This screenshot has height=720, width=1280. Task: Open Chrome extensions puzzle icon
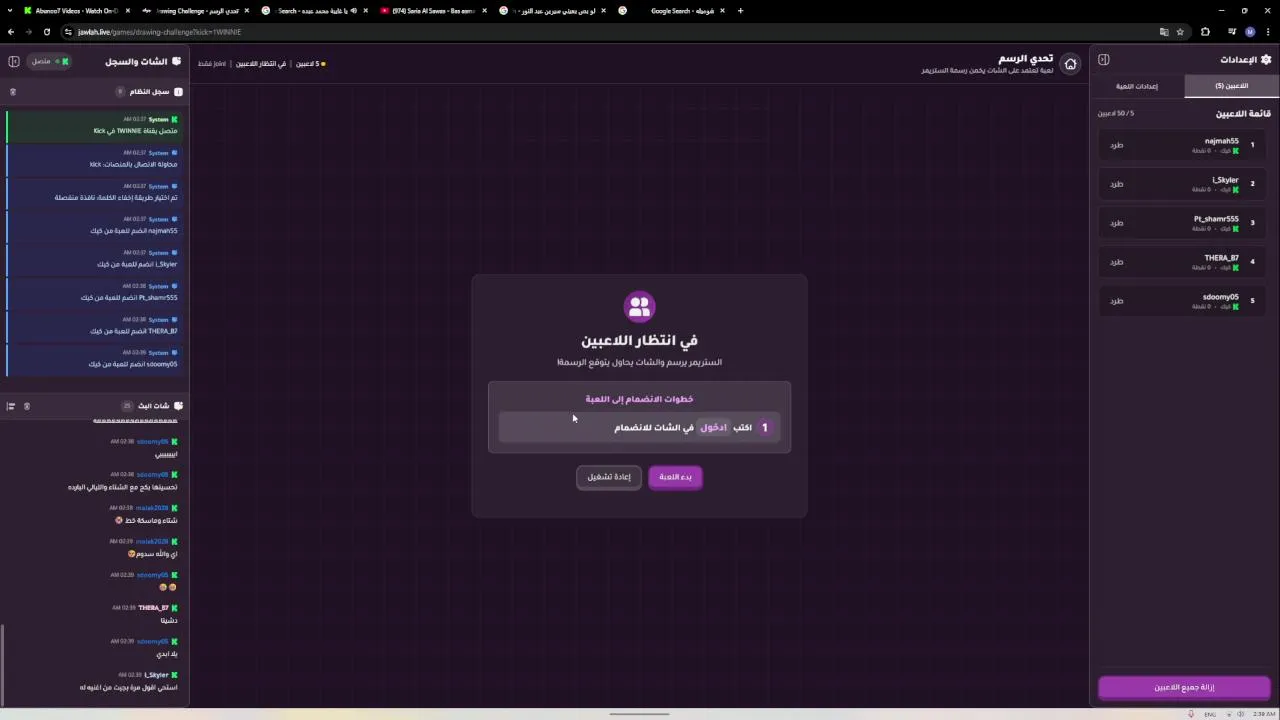click(1205, 32)
